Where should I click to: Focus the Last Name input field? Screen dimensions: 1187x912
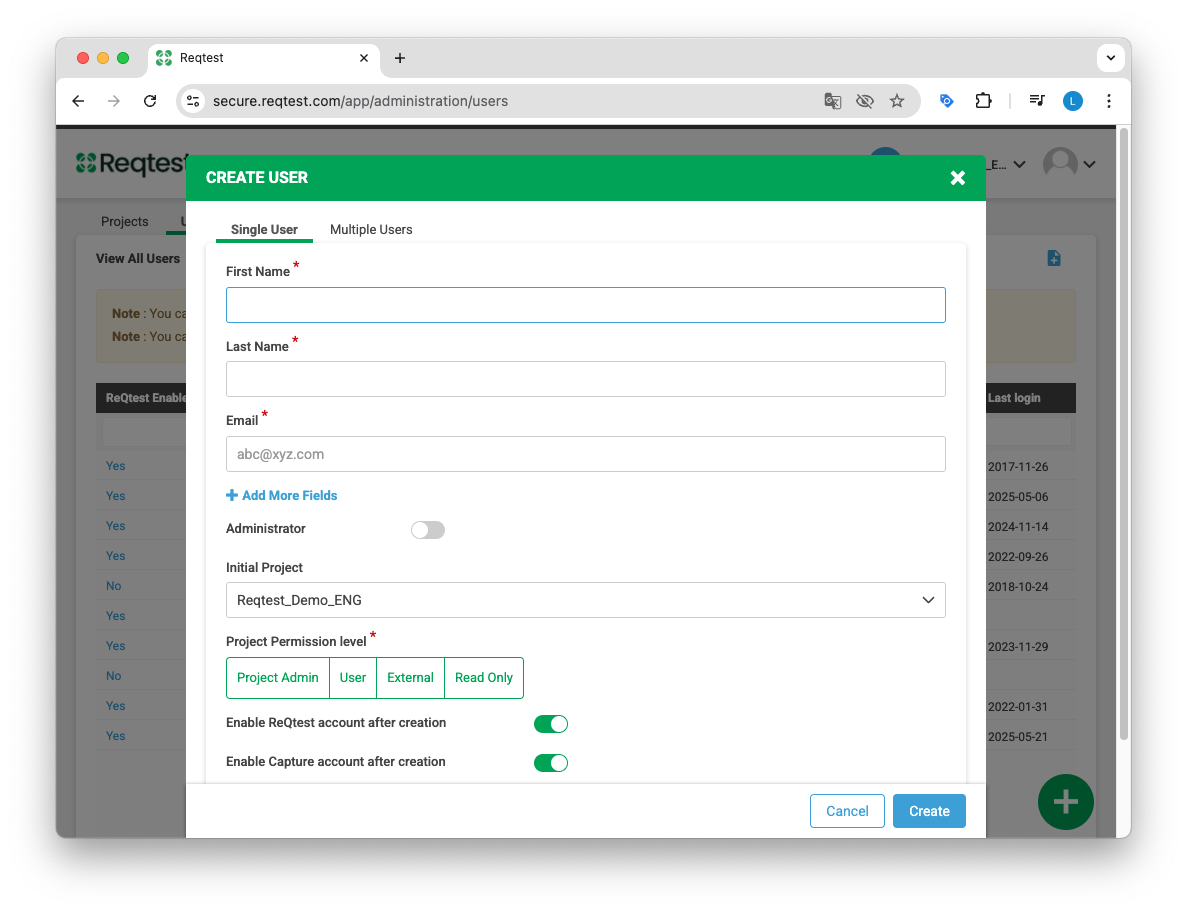click(x=585, y=379)
